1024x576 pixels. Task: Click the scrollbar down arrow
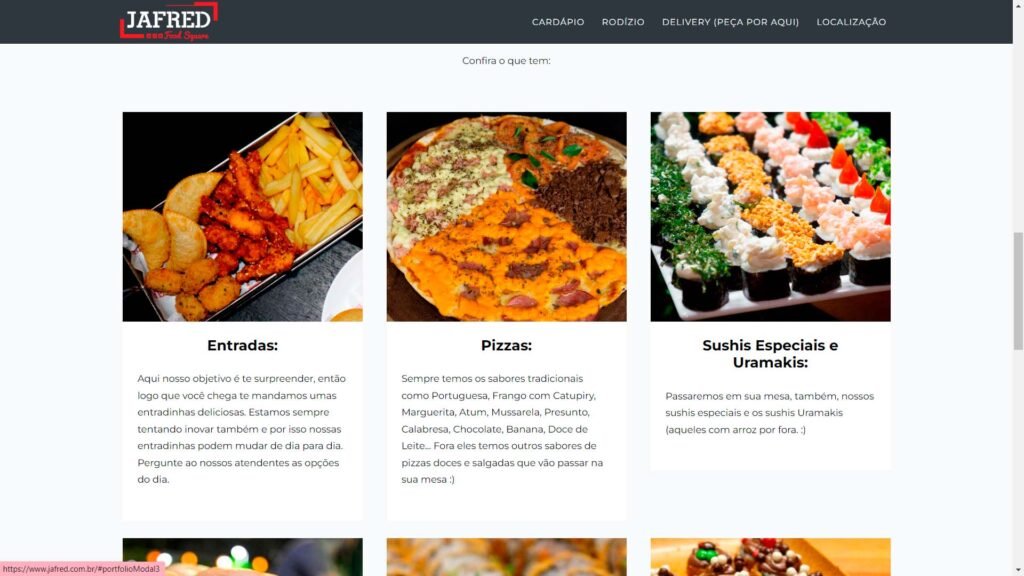coord(1018,570)
